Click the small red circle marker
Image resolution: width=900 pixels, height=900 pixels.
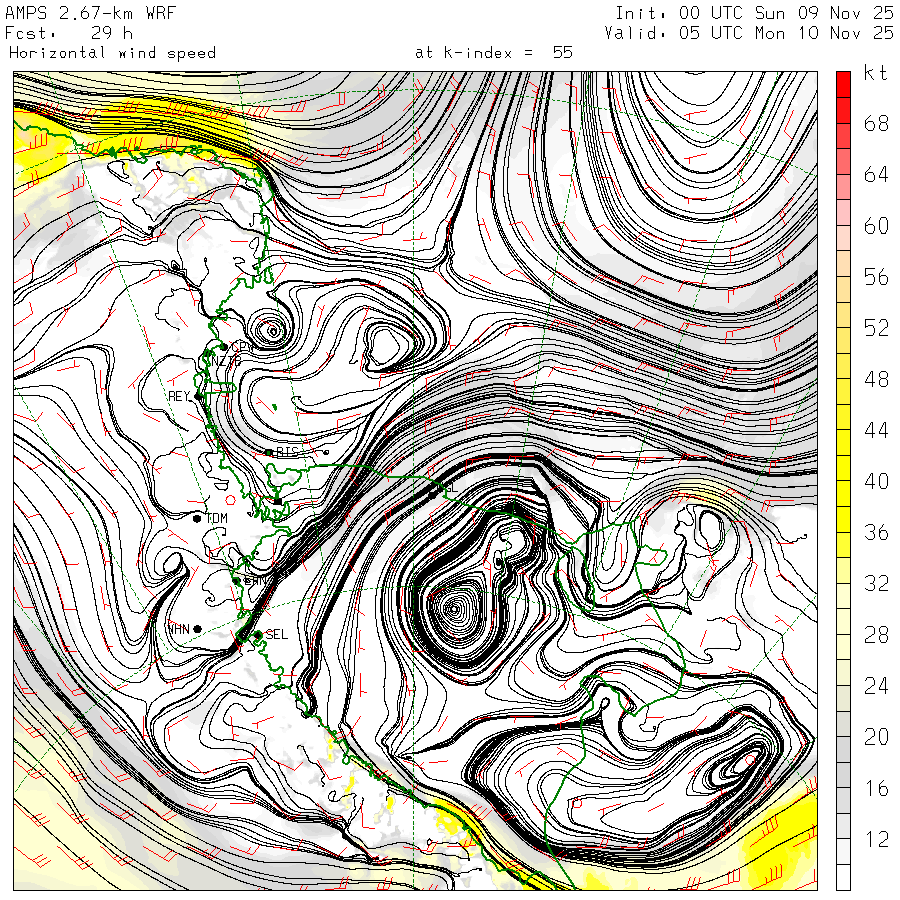pos(230,499)
